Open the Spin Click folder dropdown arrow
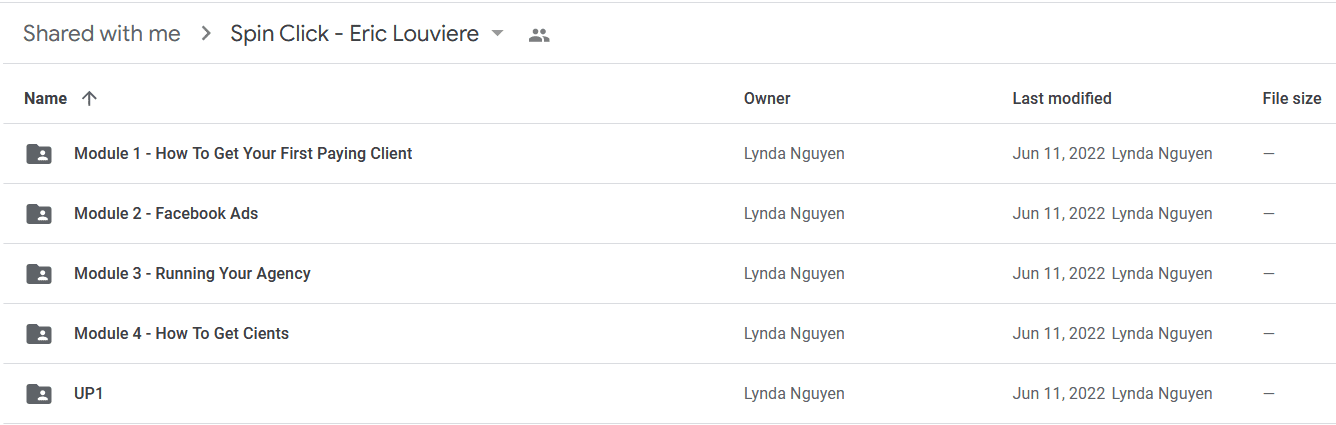The width and height of the screenshot is (1336, 425). pos(497,34)
